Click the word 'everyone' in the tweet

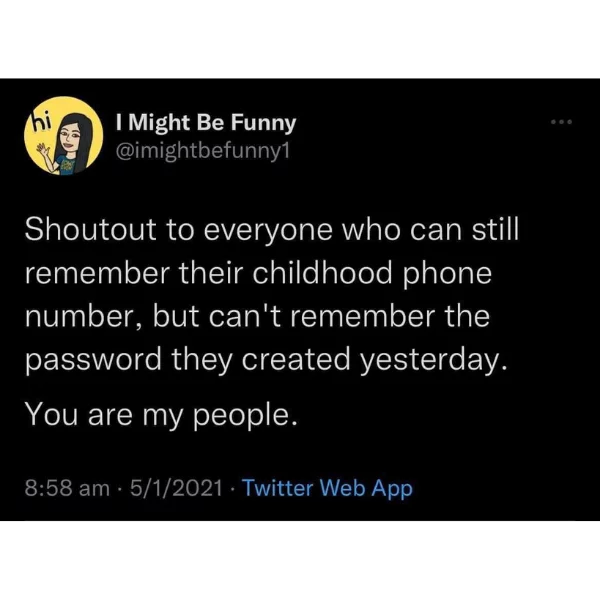click(x=268, y=231)
